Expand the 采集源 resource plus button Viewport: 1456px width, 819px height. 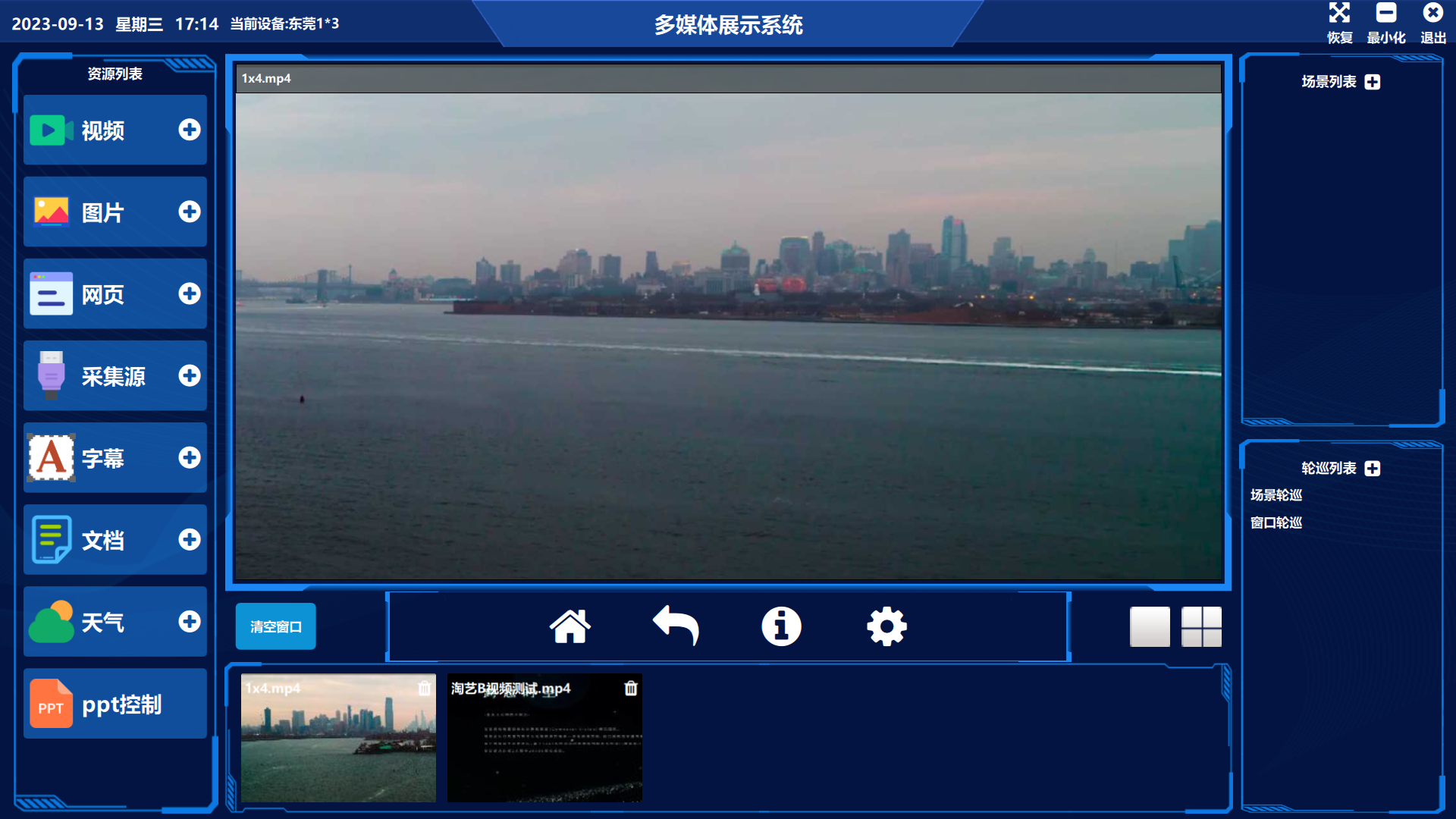[190, 375]
